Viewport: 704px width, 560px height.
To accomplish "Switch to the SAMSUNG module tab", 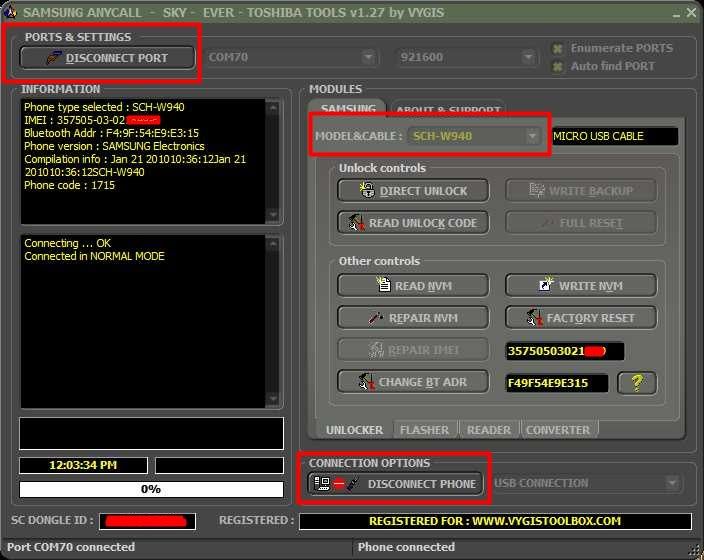I will coord(348,108).
